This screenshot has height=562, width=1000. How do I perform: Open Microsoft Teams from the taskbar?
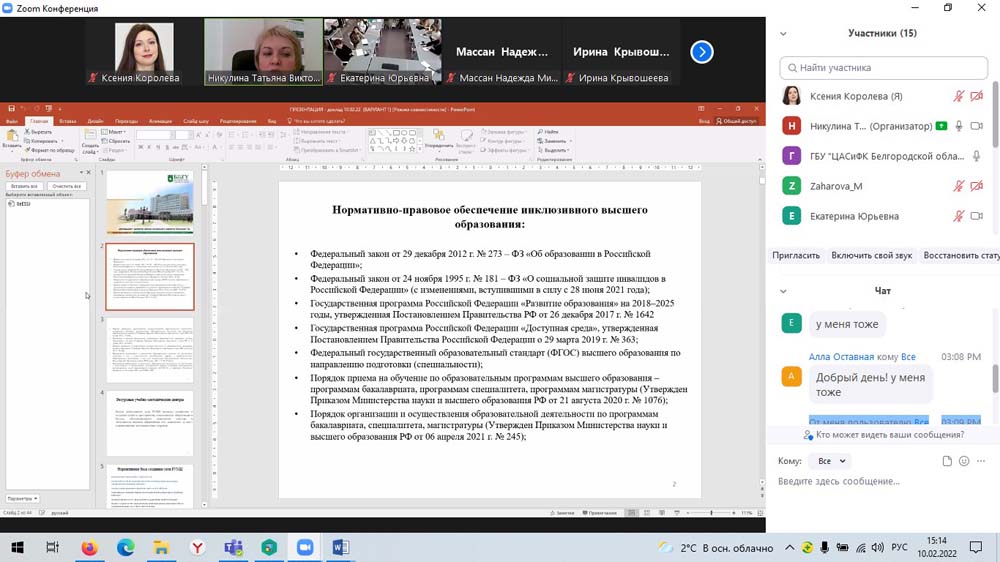pyautogui.click(x=234, y=547)
